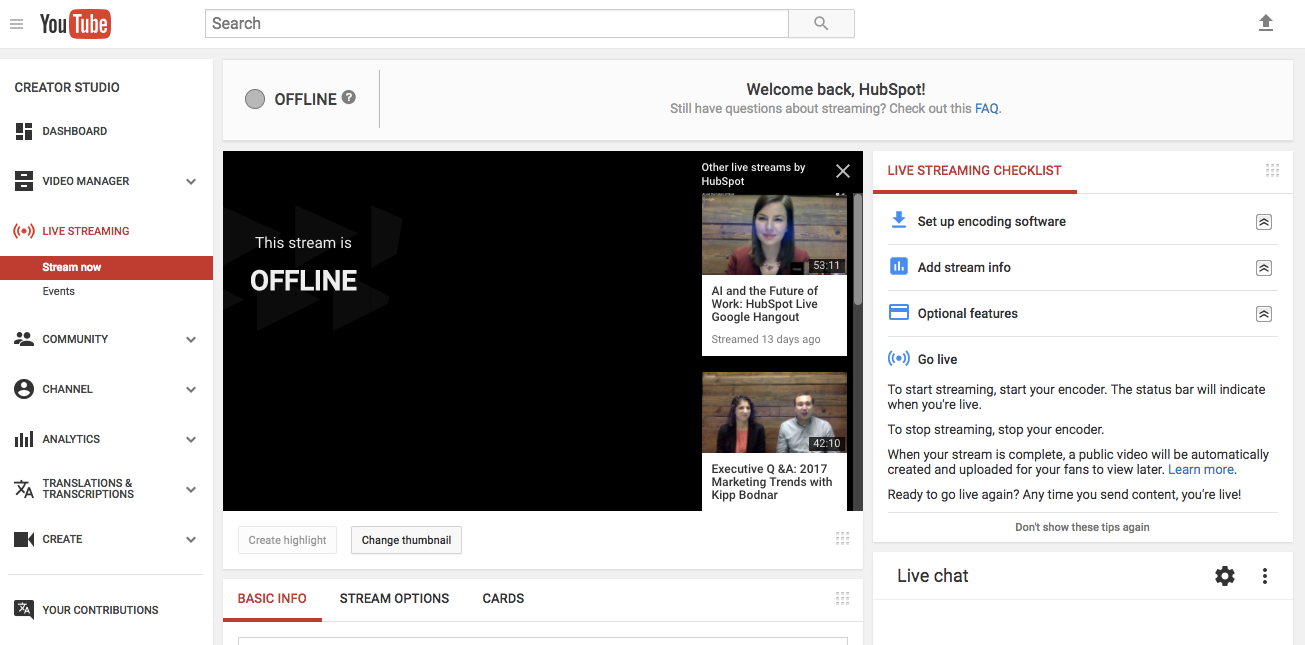
Task: Expand the Community sidebar section
Action: pos(191,340)
